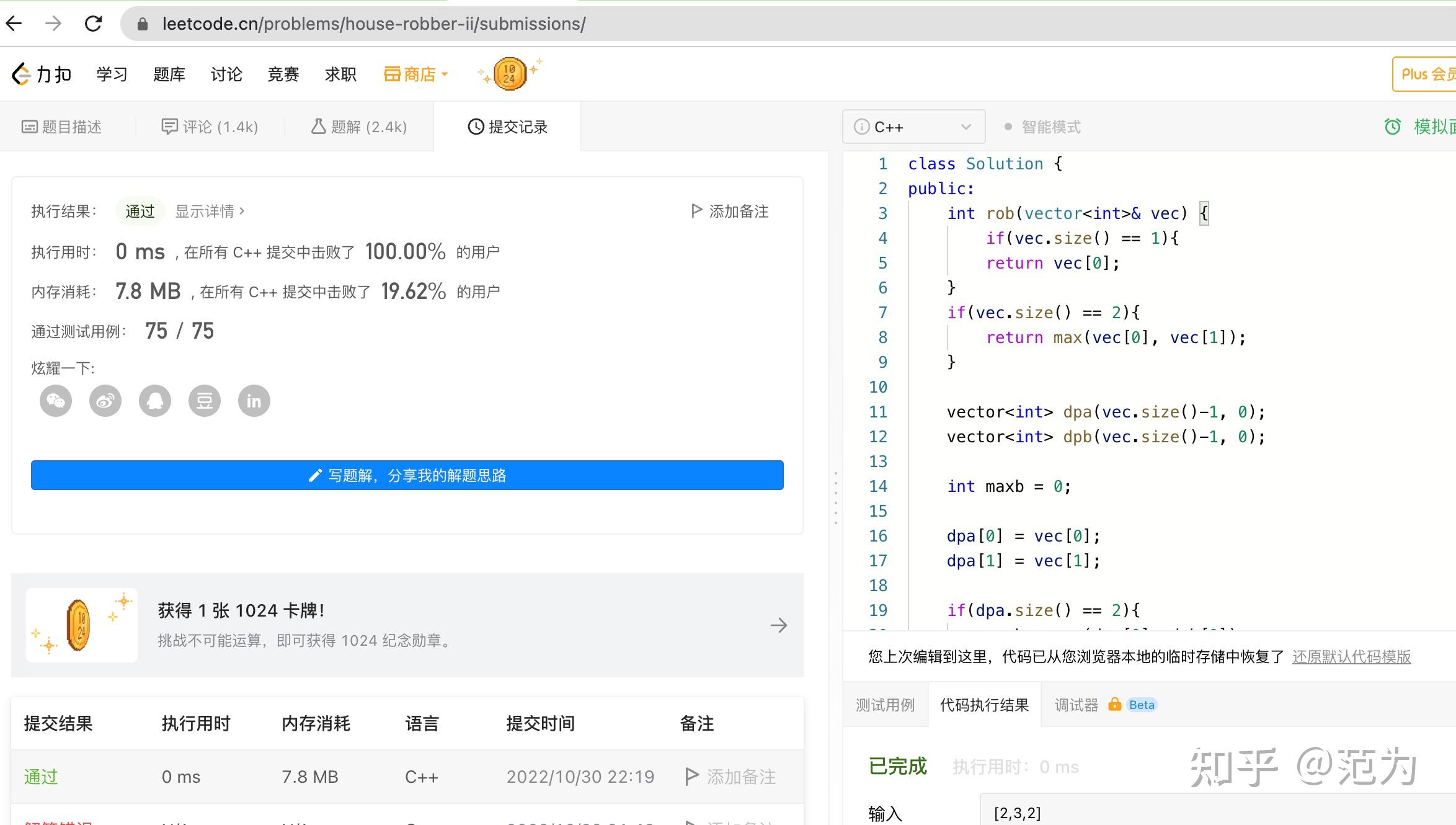Open the 商店 store dropdown menu
This screenshot has width=1456, height=825.
[x=415, y=74]
